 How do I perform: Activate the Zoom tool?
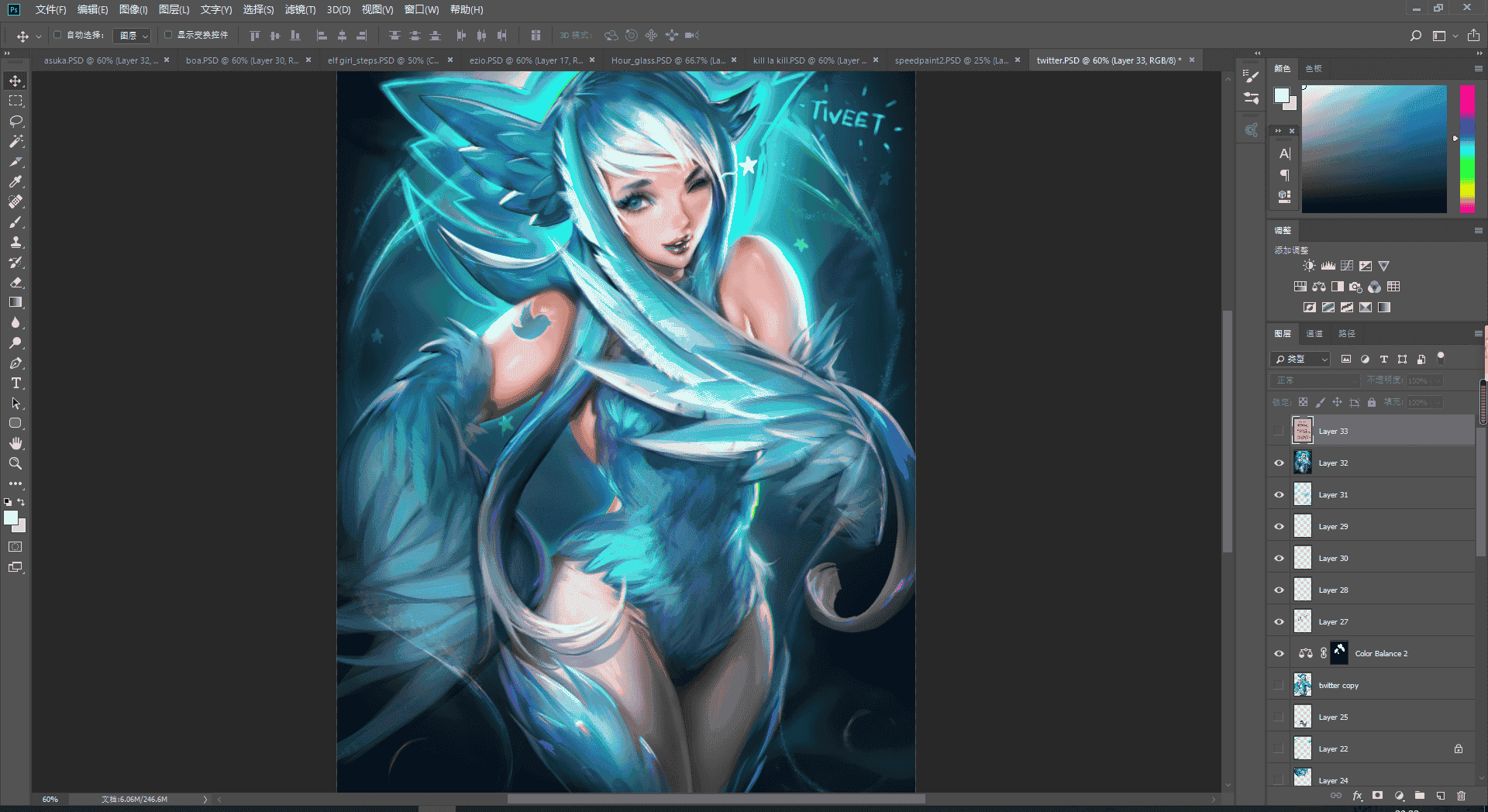tap(15, 463)
